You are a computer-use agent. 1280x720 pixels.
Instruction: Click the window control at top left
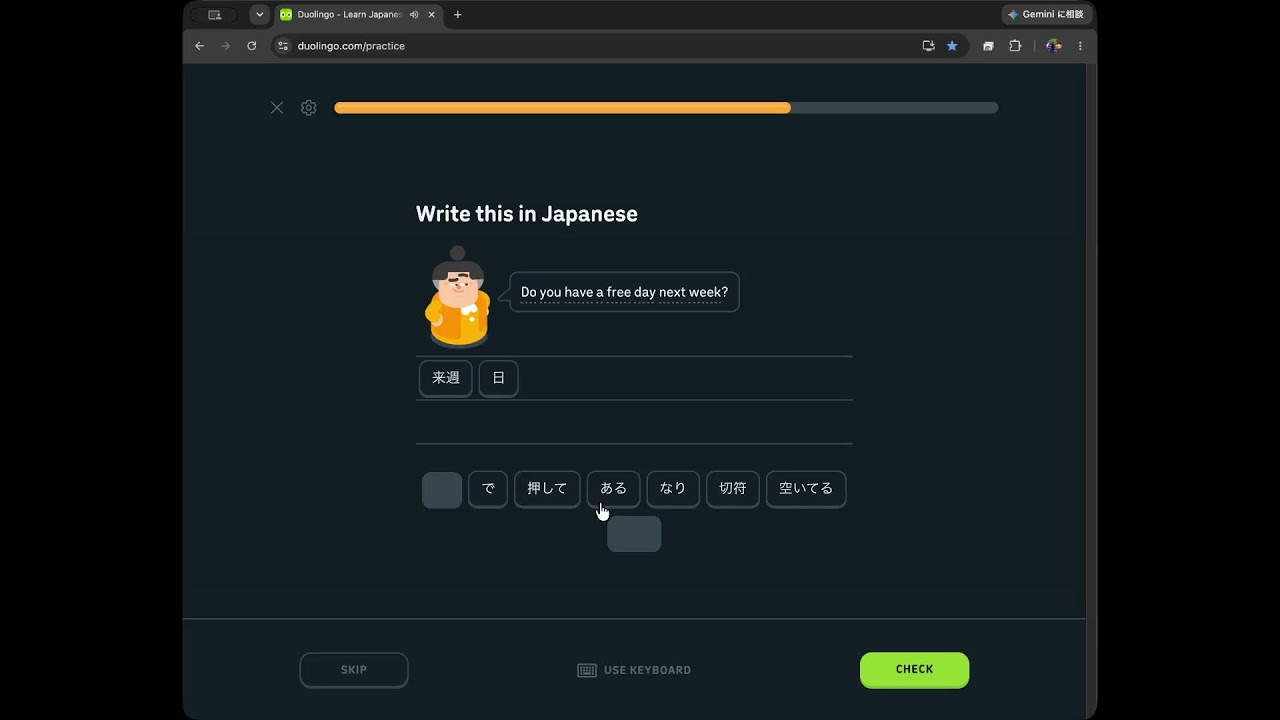coord(214,15)
